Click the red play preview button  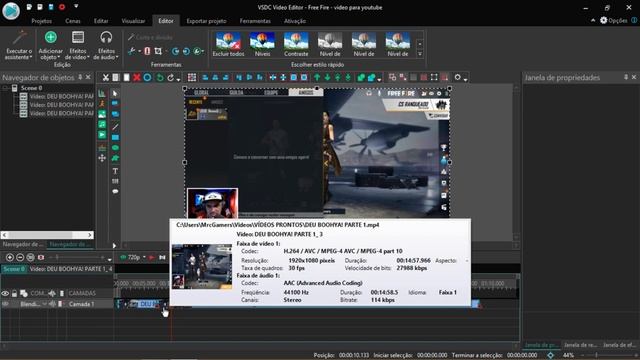point(152,258)
